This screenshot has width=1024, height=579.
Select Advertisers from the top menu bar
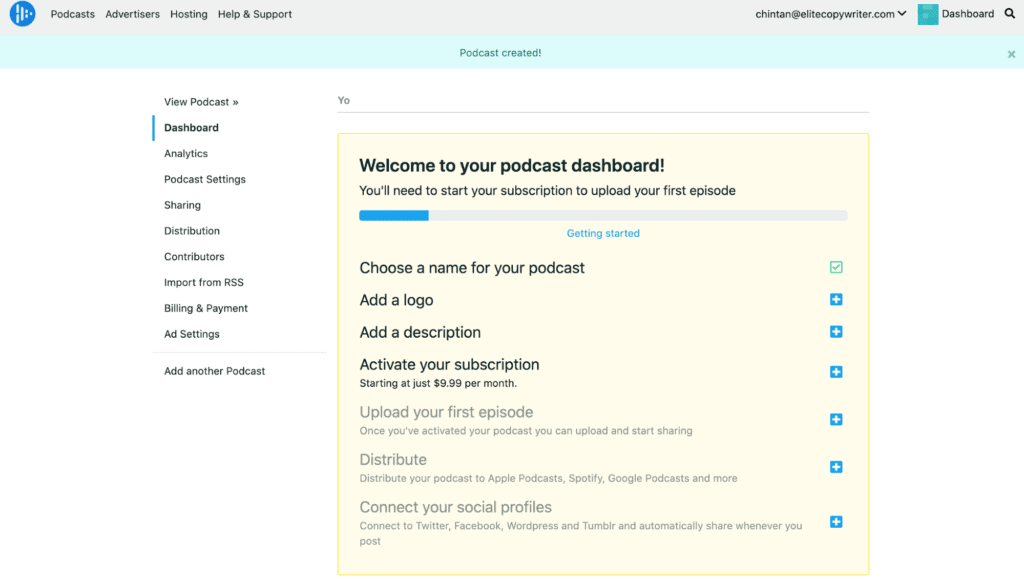coord(132,14)
